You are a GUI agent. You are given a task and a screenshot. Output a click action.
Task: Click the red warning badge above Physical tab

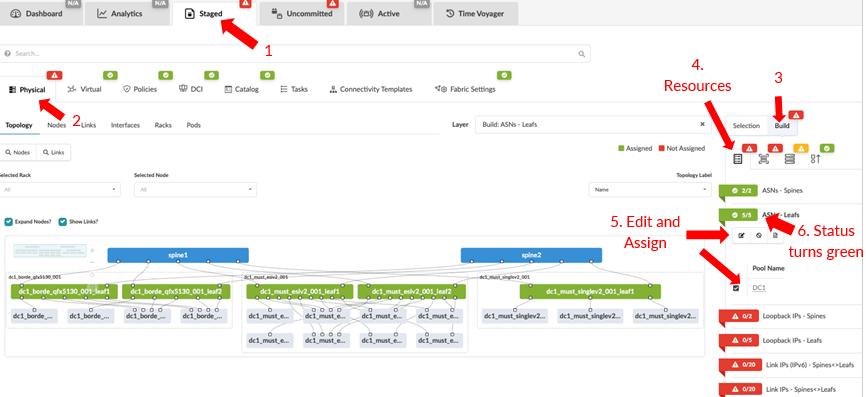[54, 75]
